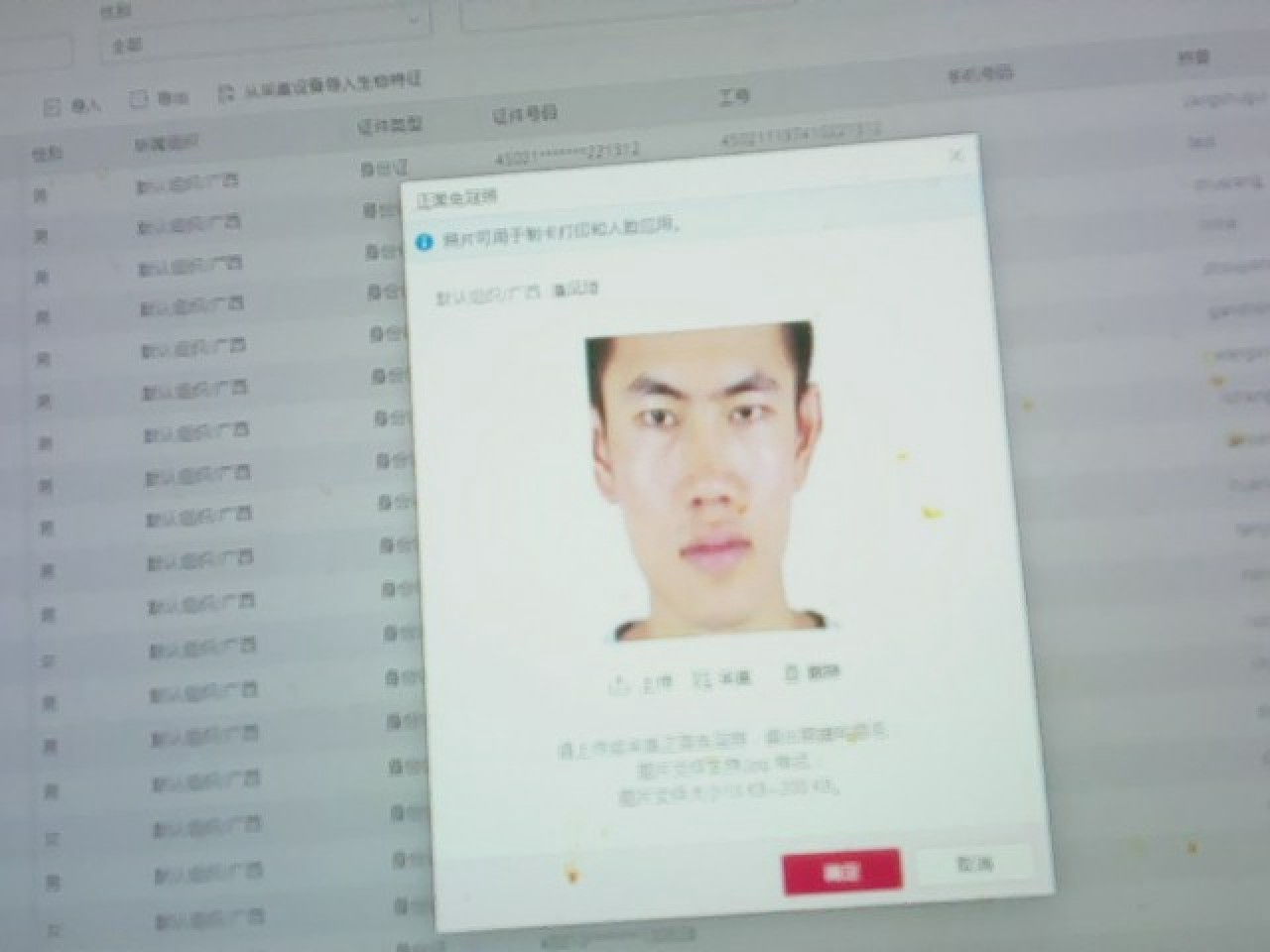Viewport: 1270px width, 952px height.
Task: Click the 删除 delete icon below the photo
Action: point(791,673)
